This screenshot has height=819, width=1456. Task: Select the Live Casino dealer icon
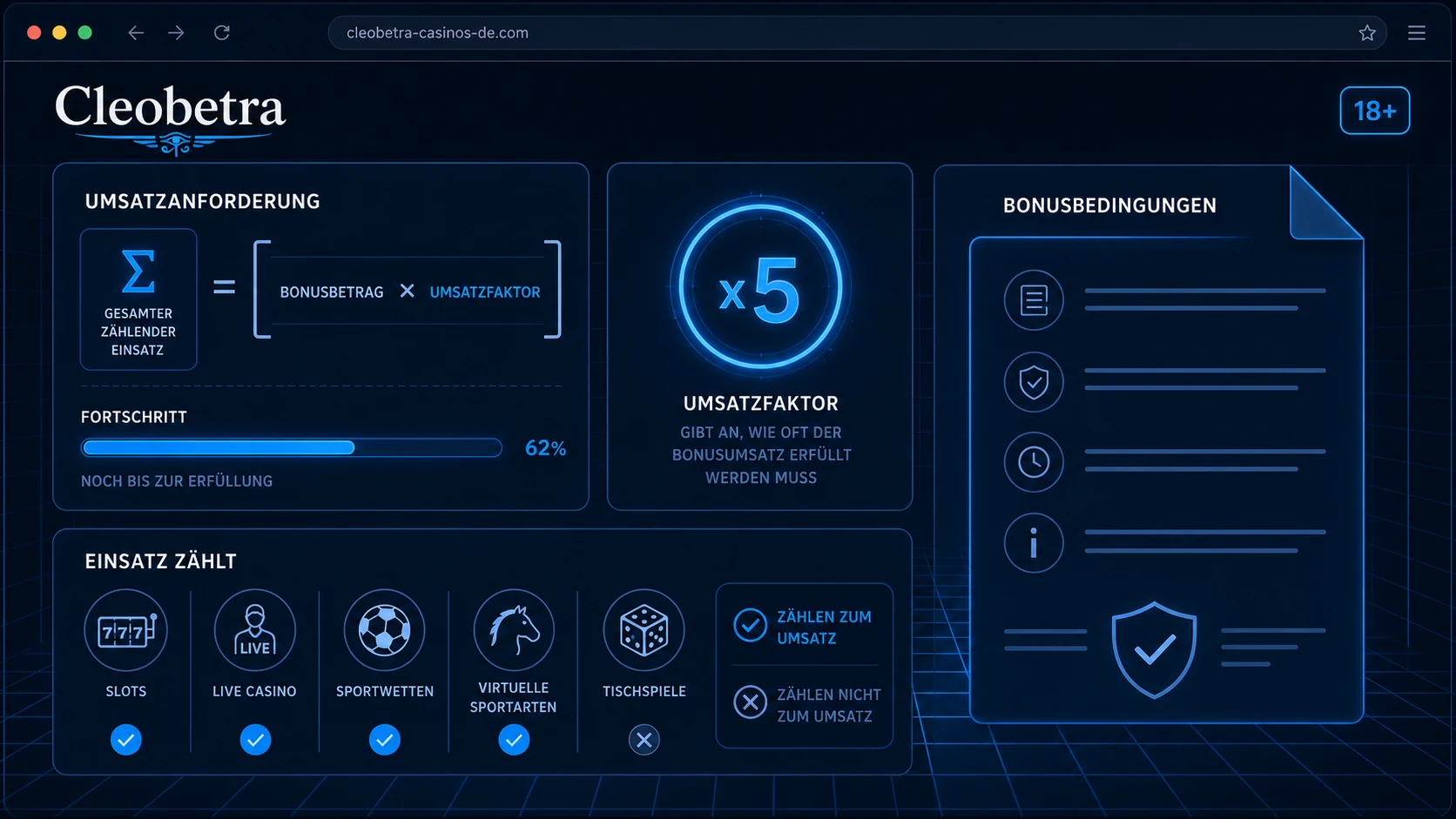[x=255, y=630]
